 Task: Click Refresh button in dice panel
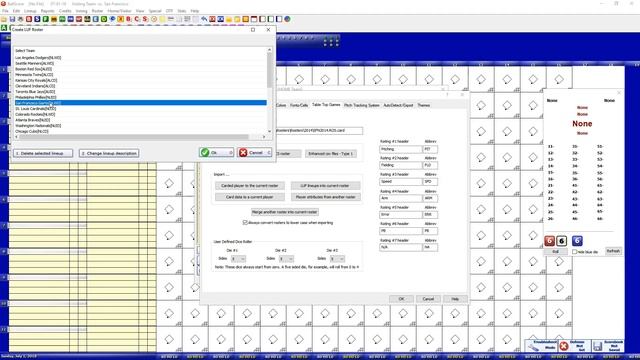(613, 251)
